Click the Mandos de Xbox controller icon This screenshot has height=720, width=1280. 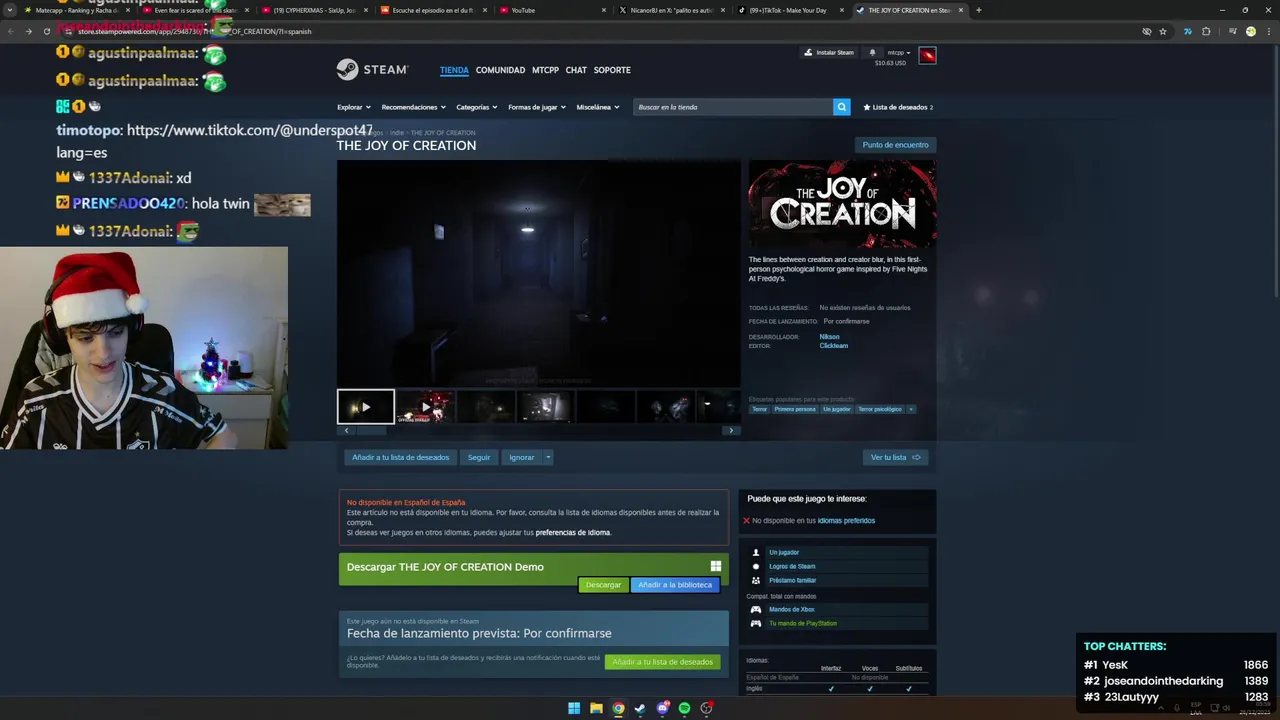tap(756, 609)
